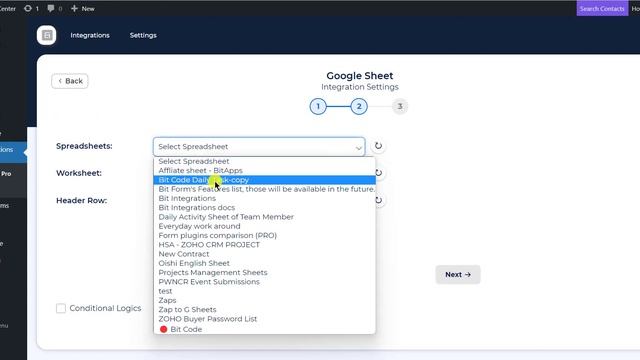
Task: Click the plus New icon in admin bar
Action: coord(74,8)
